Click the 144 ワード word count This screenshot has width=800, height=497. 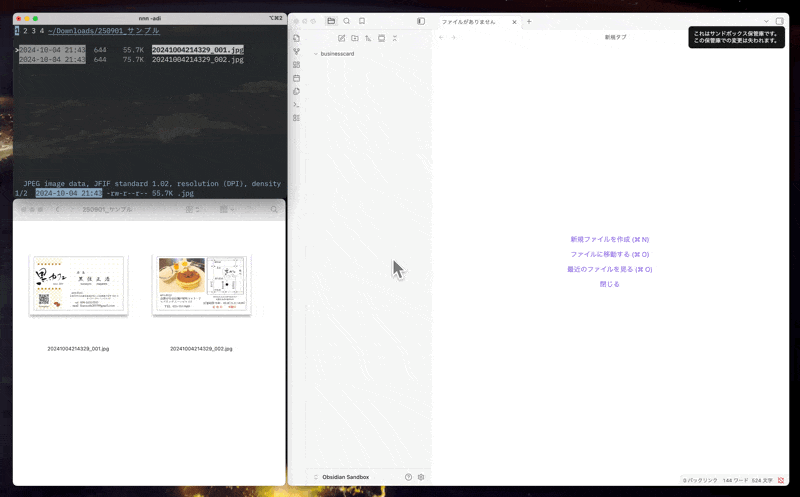pyautogui.click(x=735, y=480)
